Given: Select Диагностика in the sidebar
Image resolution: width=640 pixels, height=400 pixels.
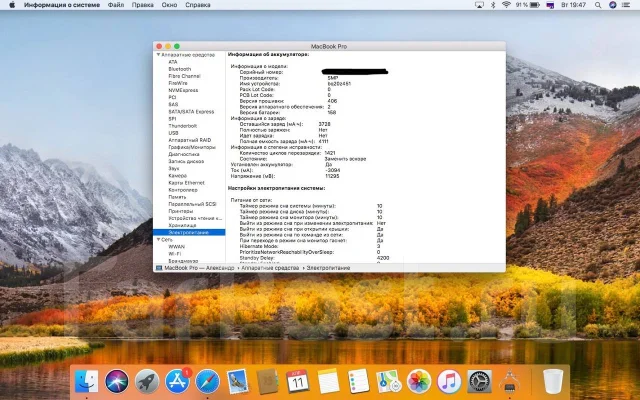Looking at the screenshot, I should [184, 154].
